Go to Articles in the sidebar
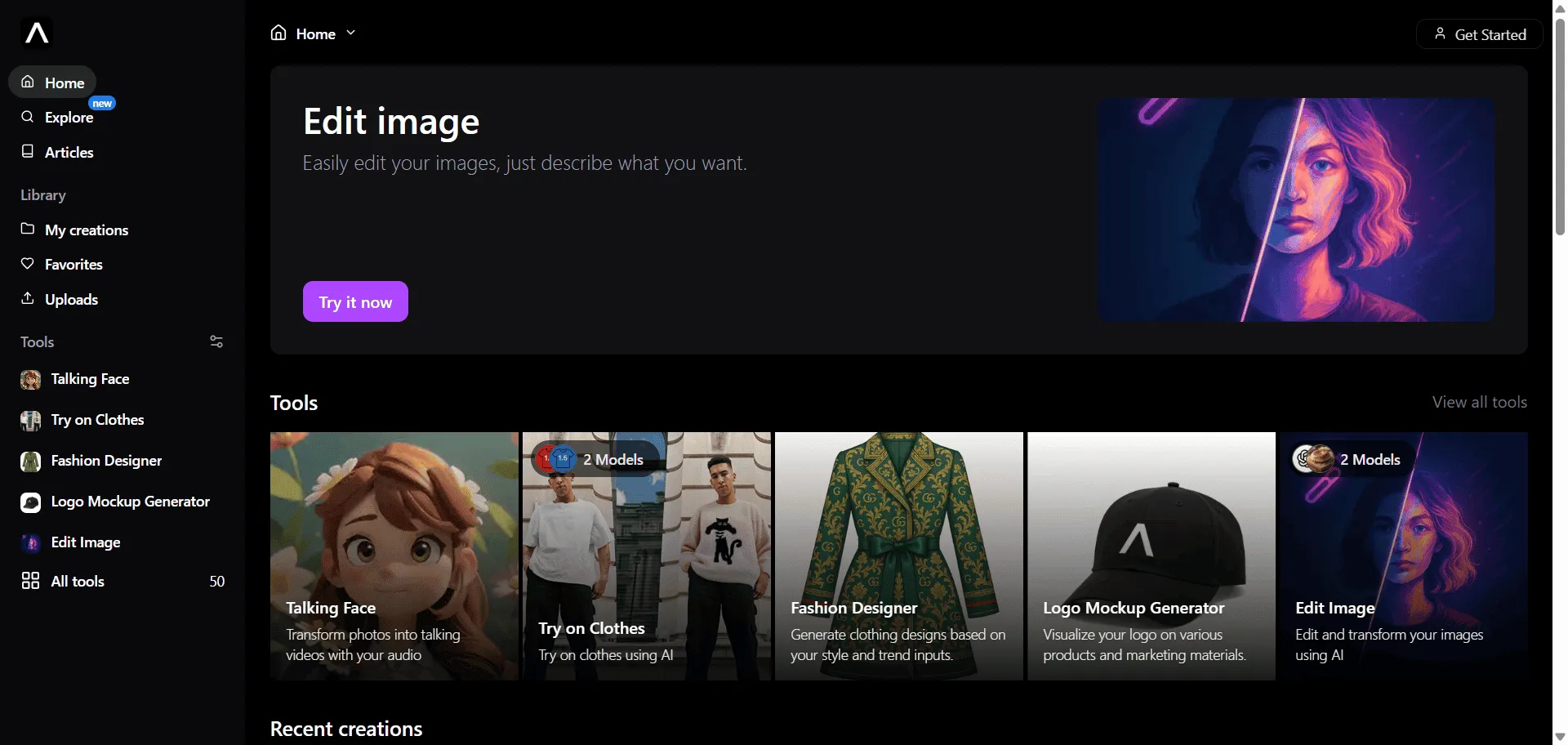 click(69, 153)
